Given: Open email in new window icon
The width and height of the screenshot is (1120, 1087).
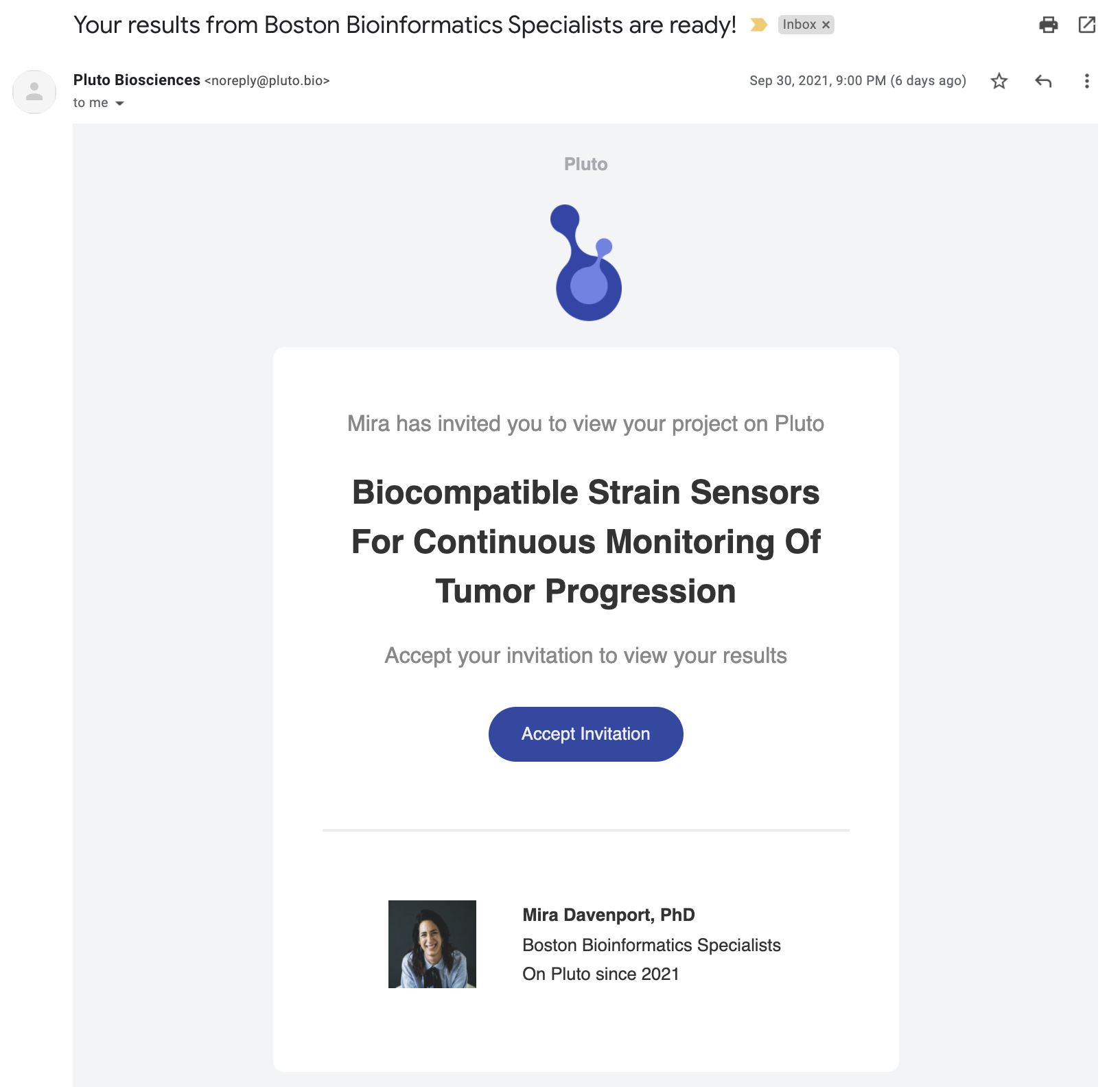Looking at the screenshot, I should pyautogui.click(x=1087, y=25).
